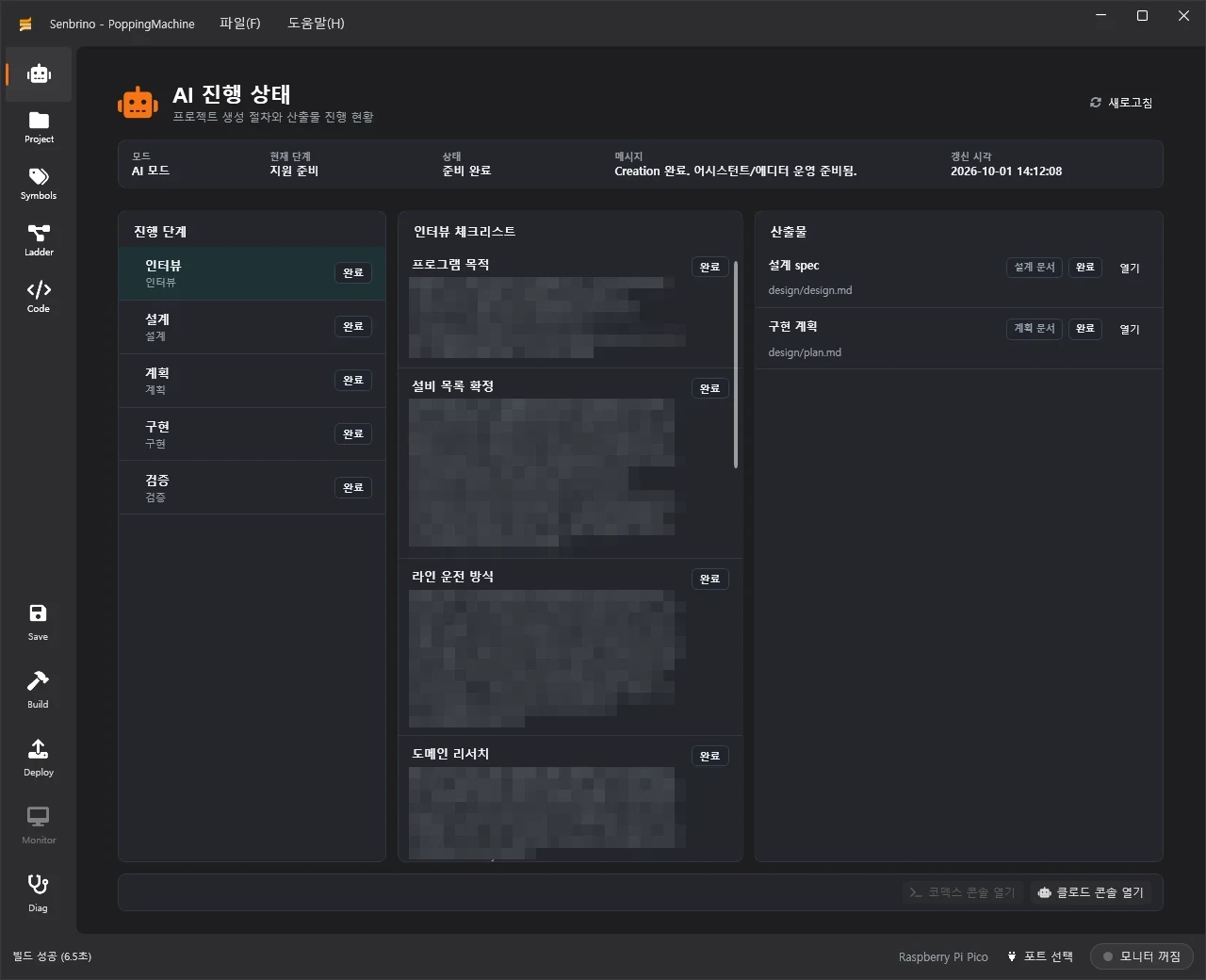This screenshot has height=980, width=1206.
Task: Refresh status with 새로고침 button
Action: 1121,103
